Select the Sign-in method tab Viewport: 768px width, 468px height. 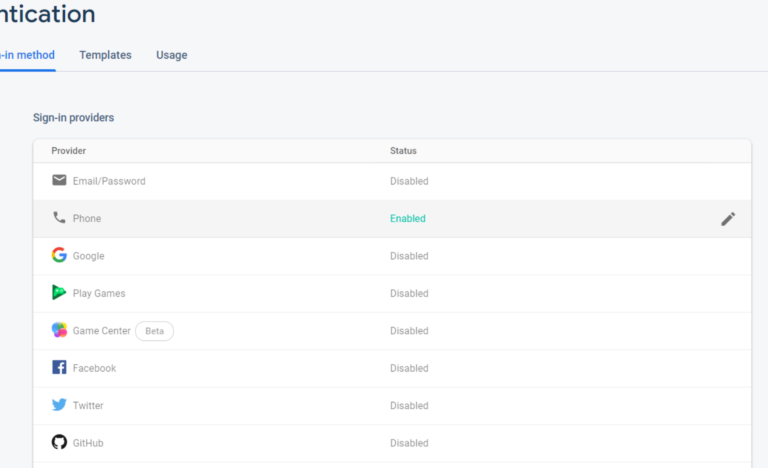tap(27, 55)
